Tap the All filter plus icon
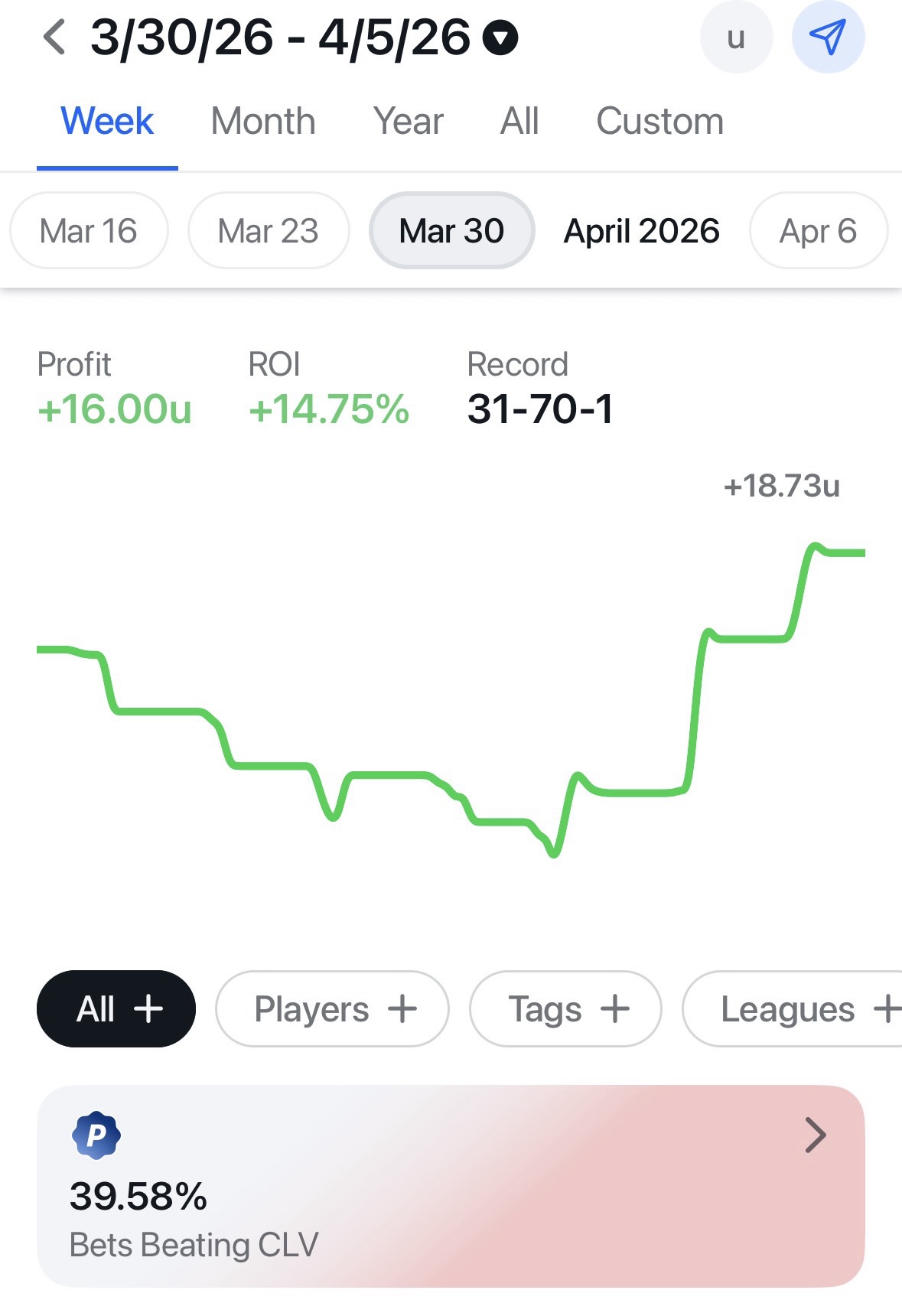Viewport: 902px width, 1316px height. coord(148,1009)
